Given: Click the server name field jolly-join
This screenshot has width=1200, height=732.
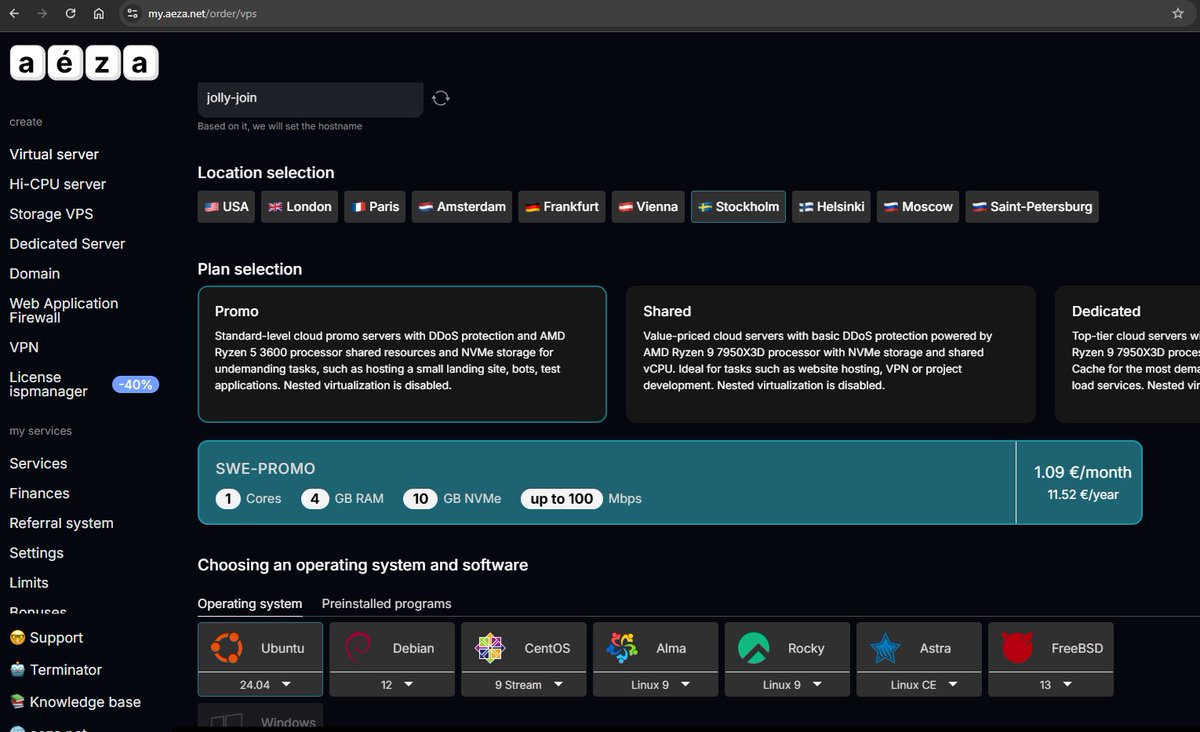Looking at the screenshot, I should (310, 98).
